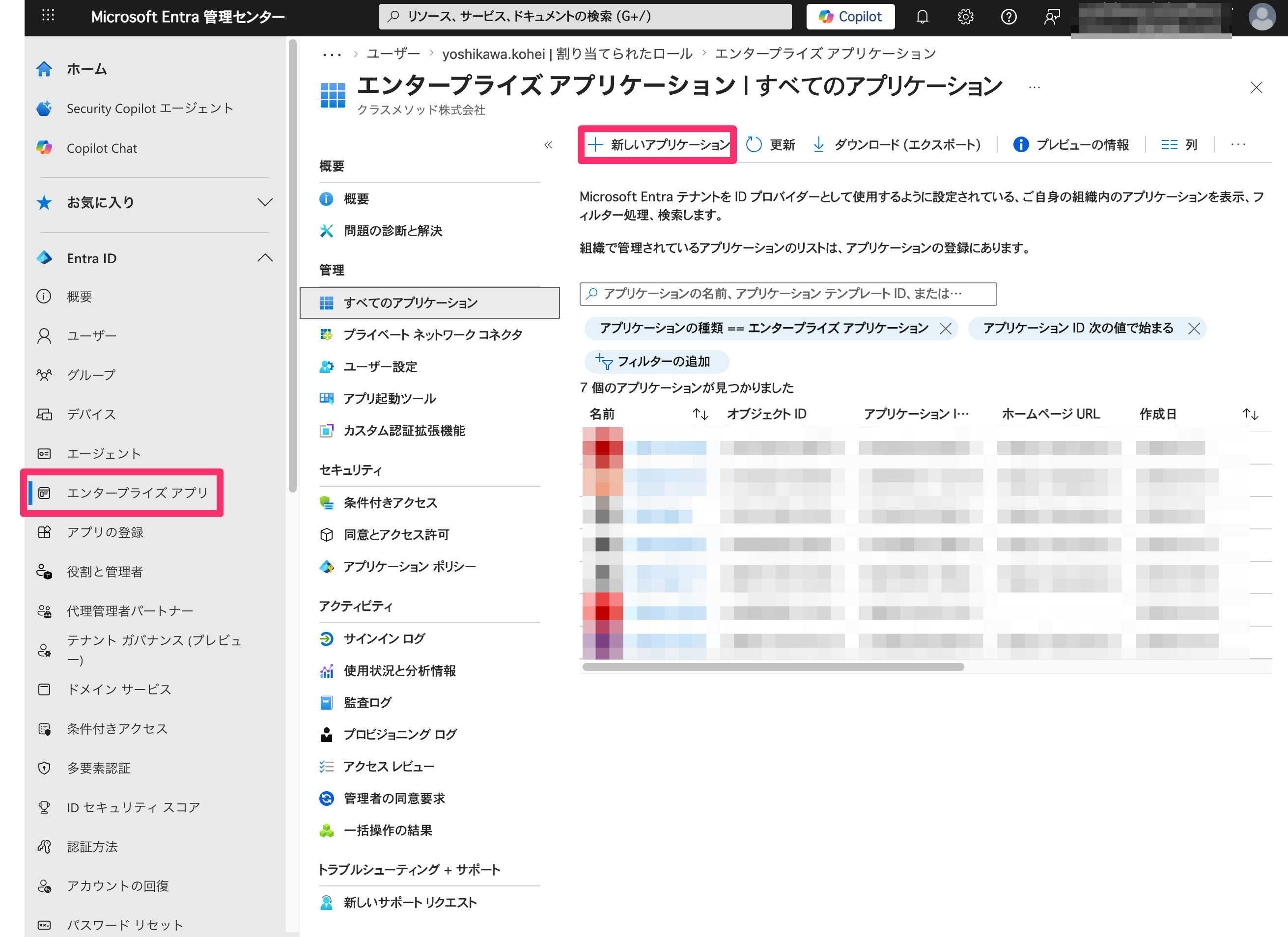Open the account avatar menu
Image resolution: width=1288 pixels, height=937 pixels.
1261,17
